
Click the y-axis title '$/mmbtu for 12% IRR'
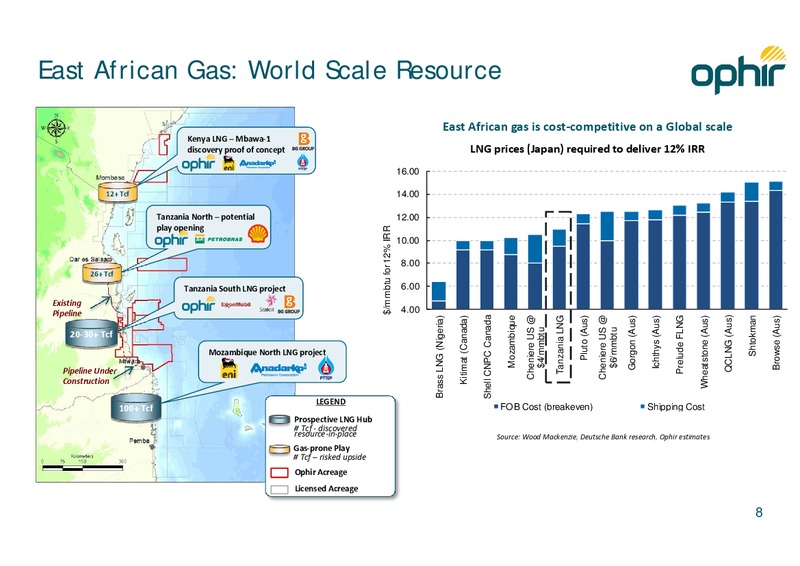[x=387, y=270]
